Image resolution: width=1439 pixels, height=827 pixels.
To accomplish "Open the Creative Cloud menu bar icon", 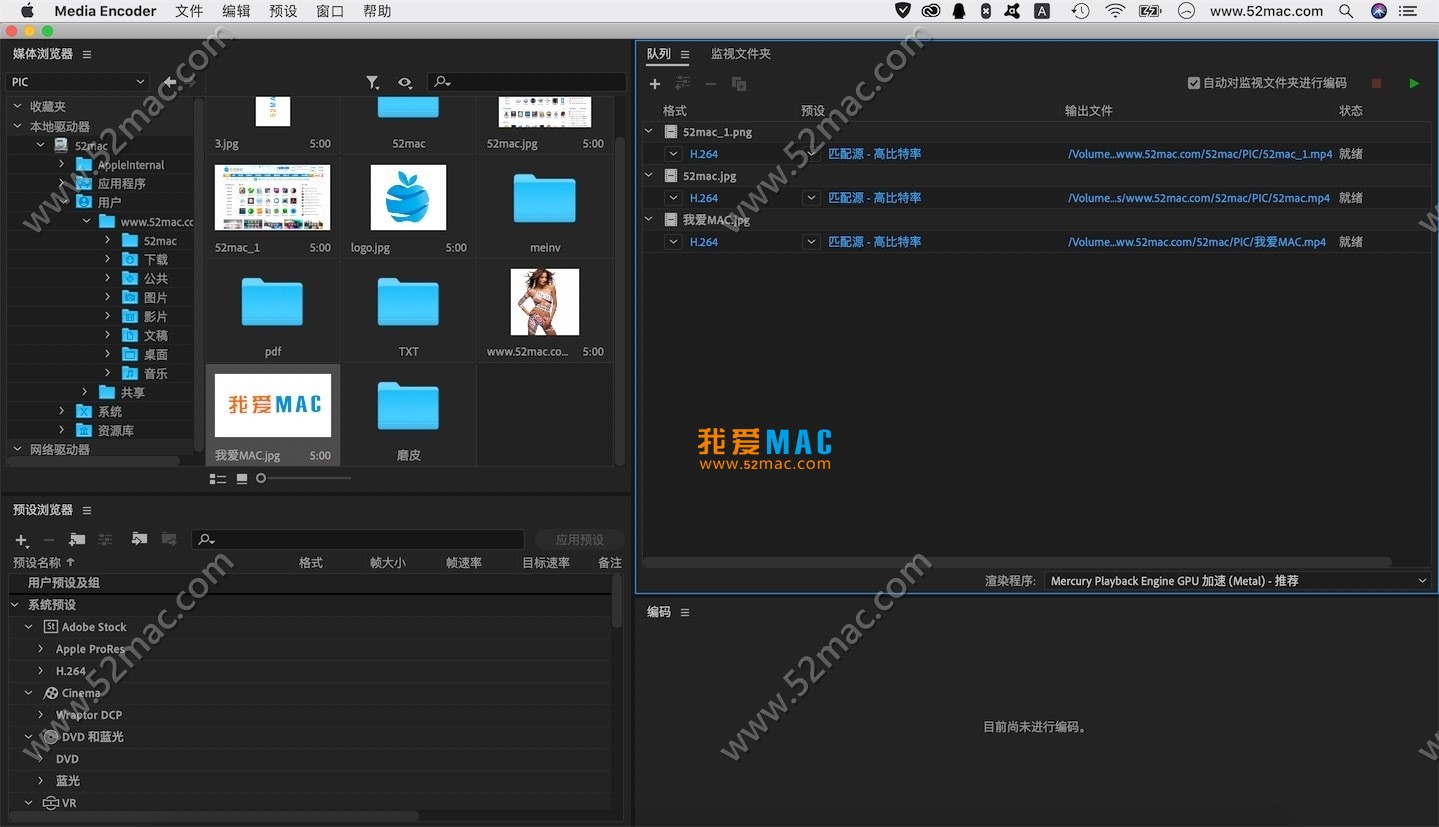I will [931, 11].
